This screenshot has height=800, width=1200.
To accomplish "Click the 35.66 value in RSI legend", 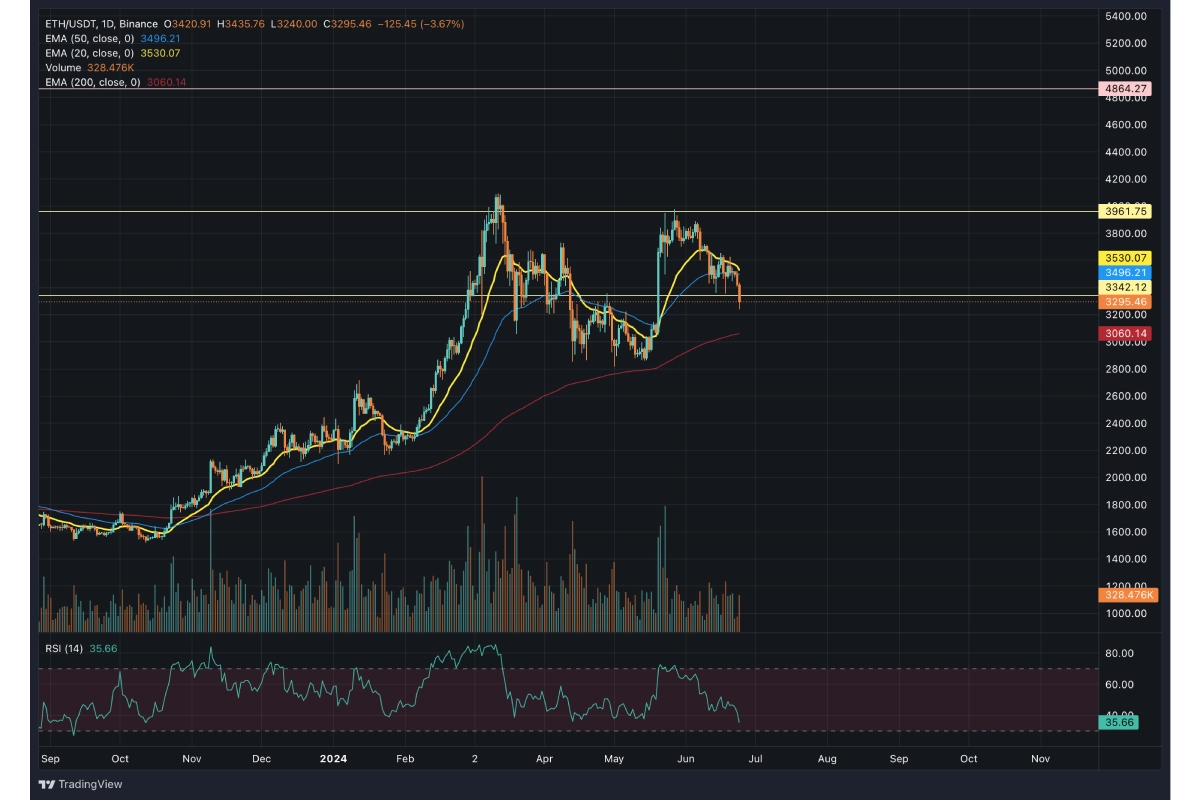I will click(x=104, y=648).
